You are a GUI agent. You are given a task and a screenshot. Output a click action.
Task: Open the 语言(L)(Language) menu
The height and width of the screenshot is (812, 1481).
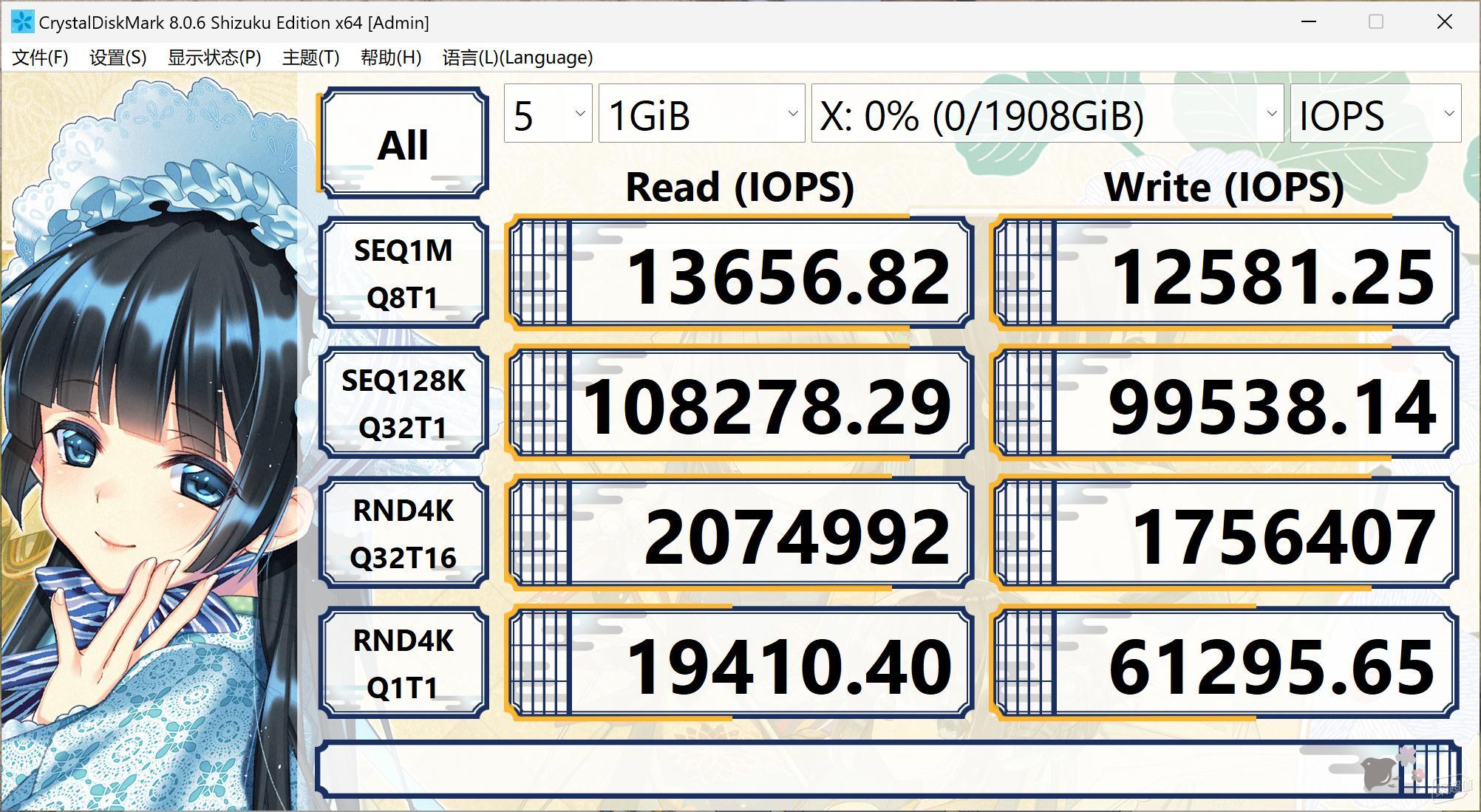[517, 58]
